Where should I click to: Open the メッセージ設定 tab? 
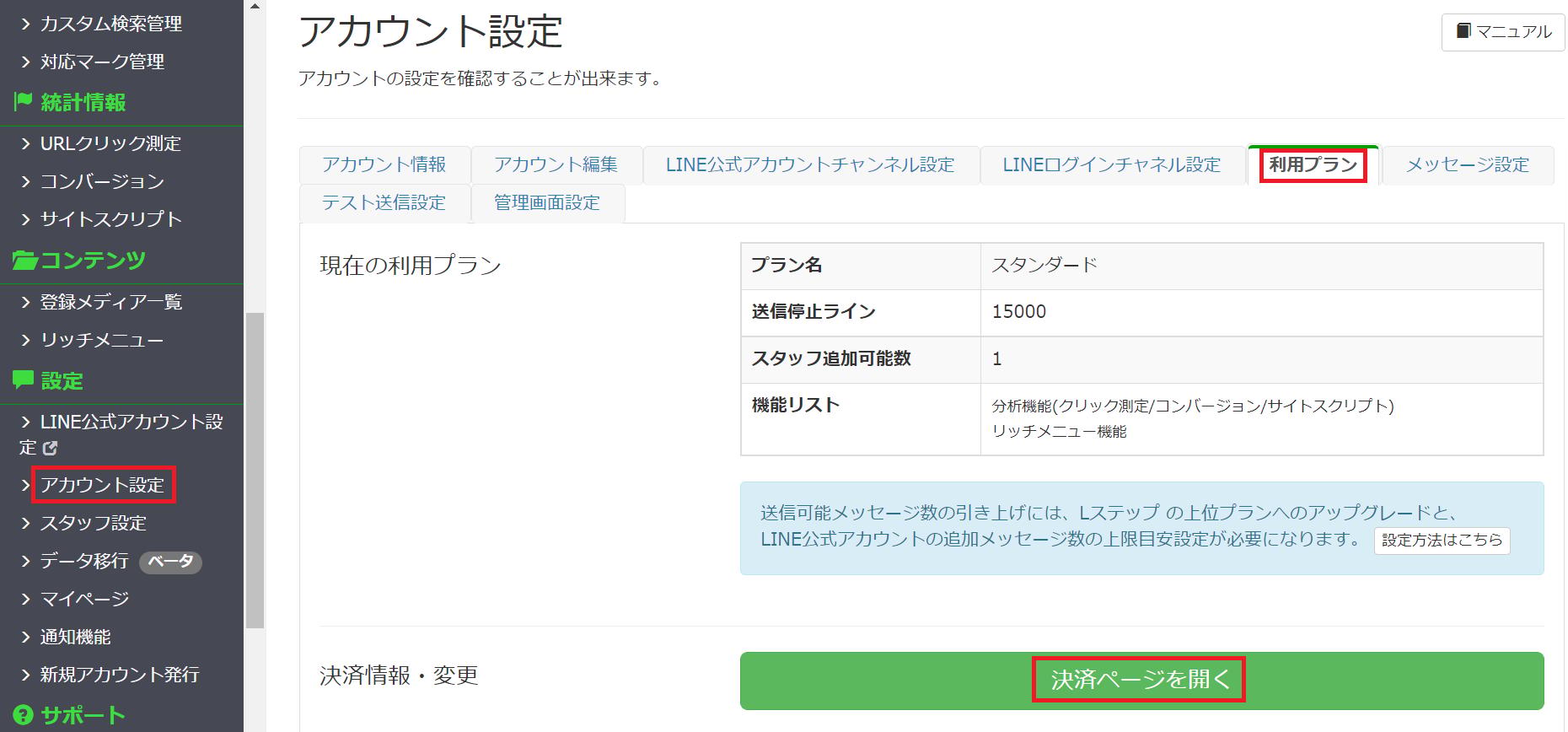pos(1468,164)
